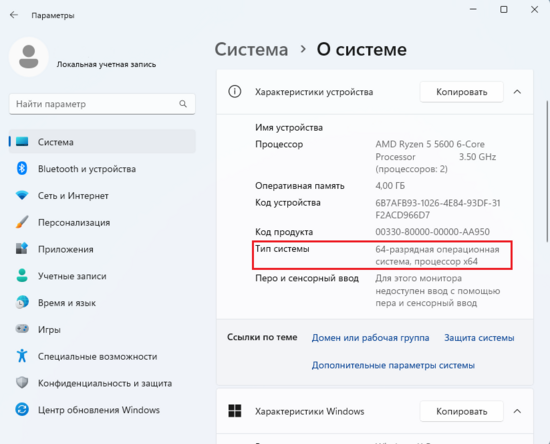
Task: Open Дополнительные параметры системы link
Action: click(x=393, y=365)
